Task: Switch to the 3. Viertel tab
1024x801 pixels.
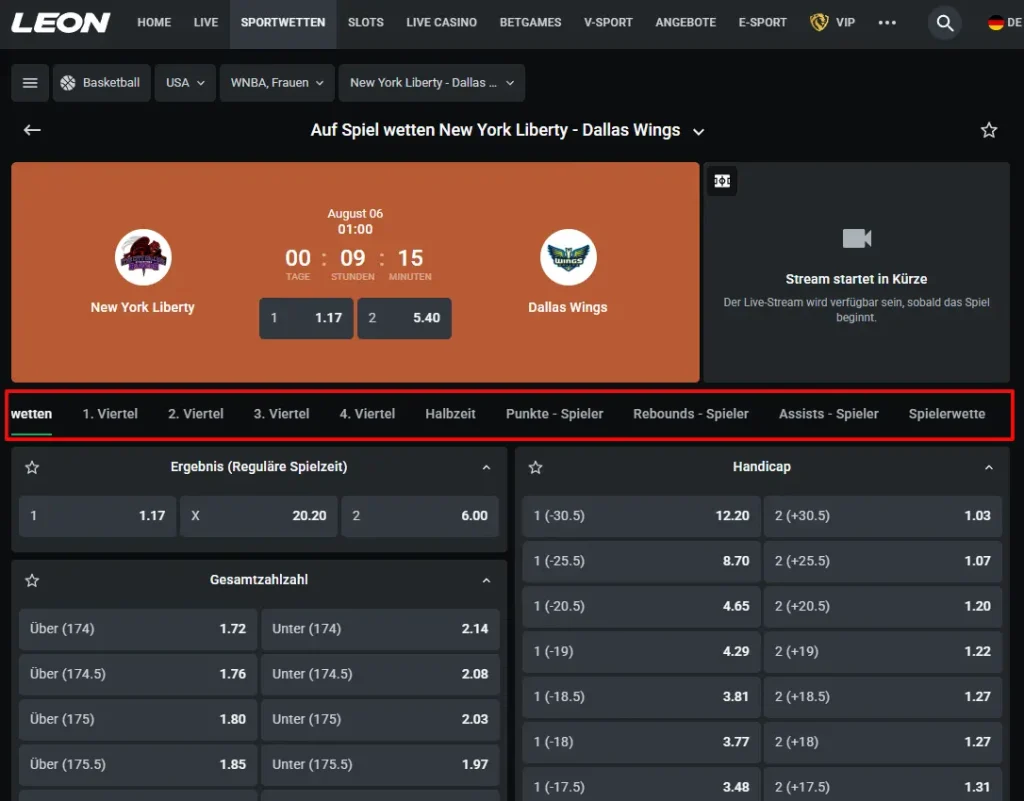Action: pos(281,414)
